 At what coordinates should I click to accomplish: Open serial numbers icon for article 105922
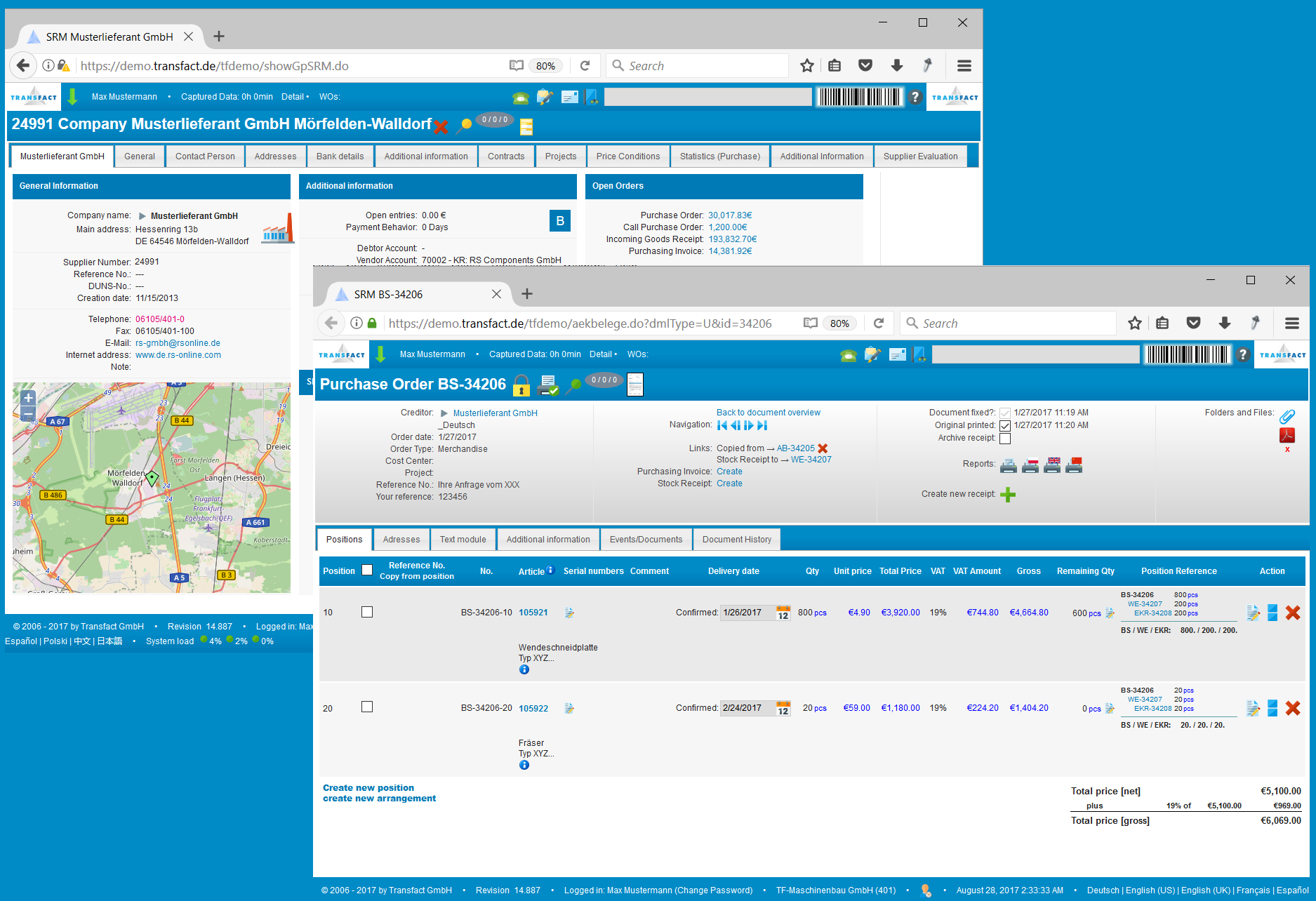coord(569,709)
